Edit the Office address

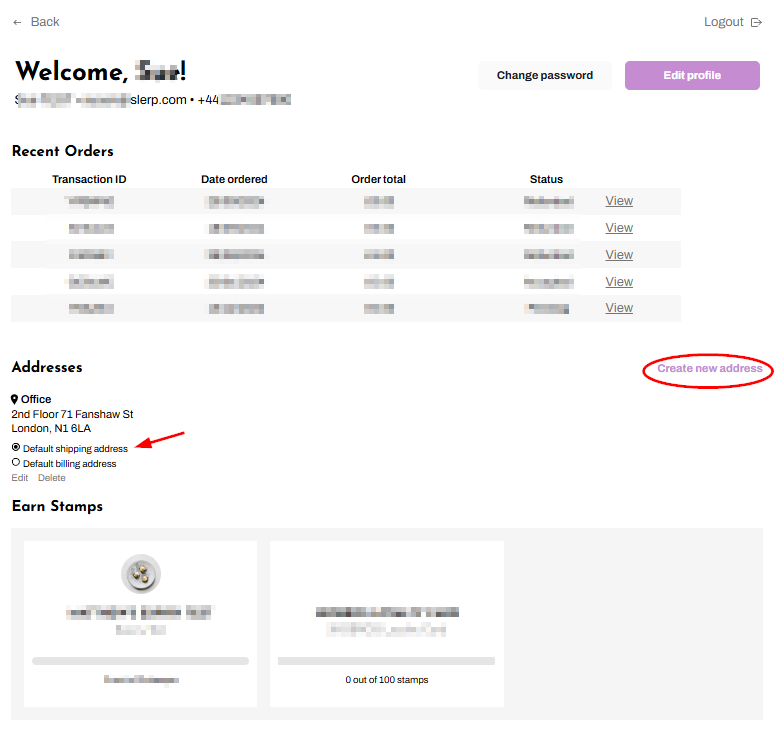click(x=20, y=478)
